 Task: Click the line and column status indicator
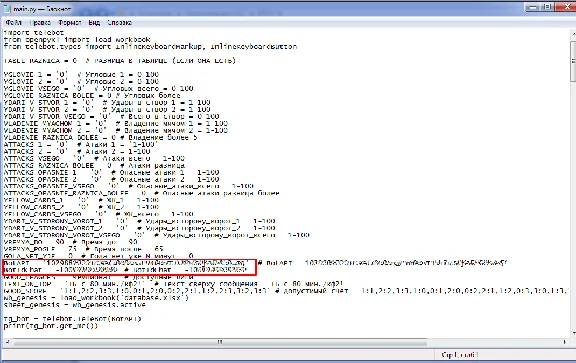click(460, 355)
